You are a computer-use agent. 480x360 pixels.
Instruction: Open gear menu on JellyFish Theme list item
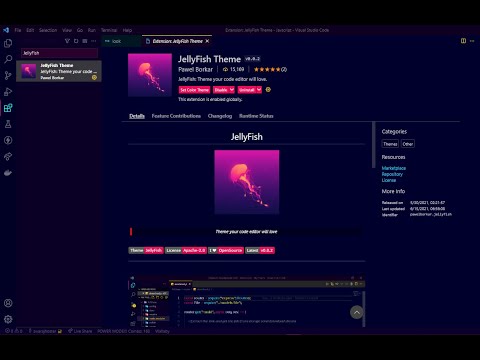click(x=94, y=77)
